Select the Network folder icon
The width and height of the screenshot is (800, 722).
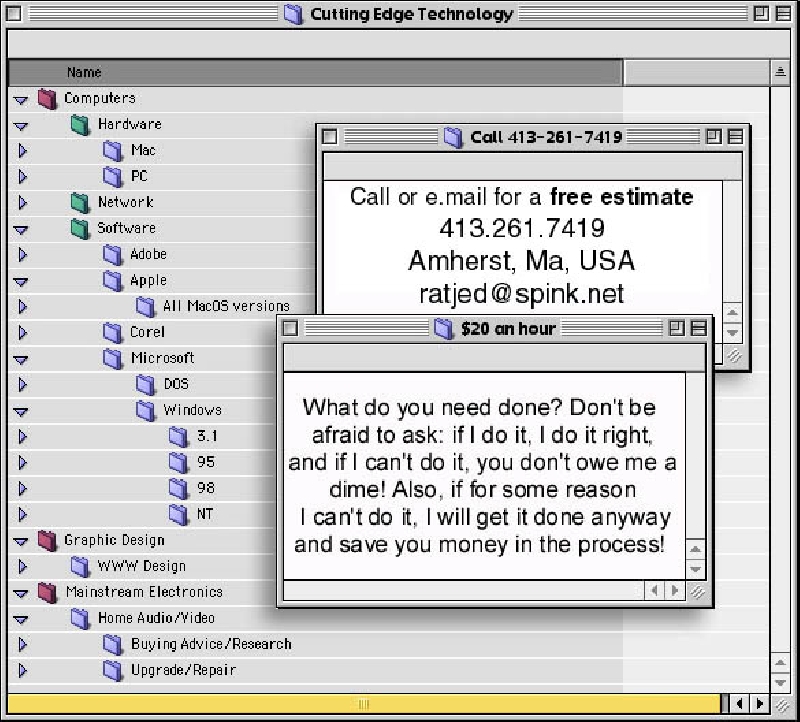[x=80, y=202]
